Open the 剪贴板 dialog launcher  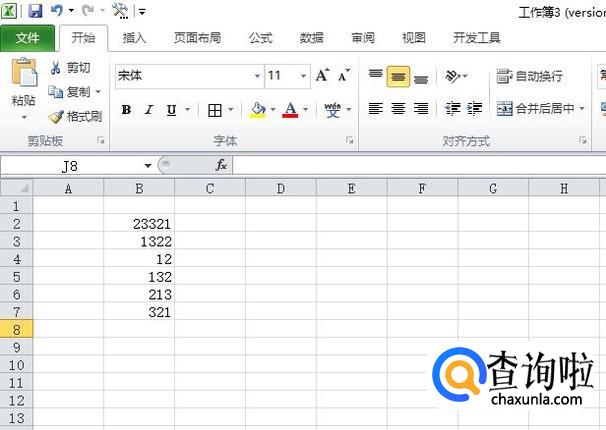(x=101, y=141)
